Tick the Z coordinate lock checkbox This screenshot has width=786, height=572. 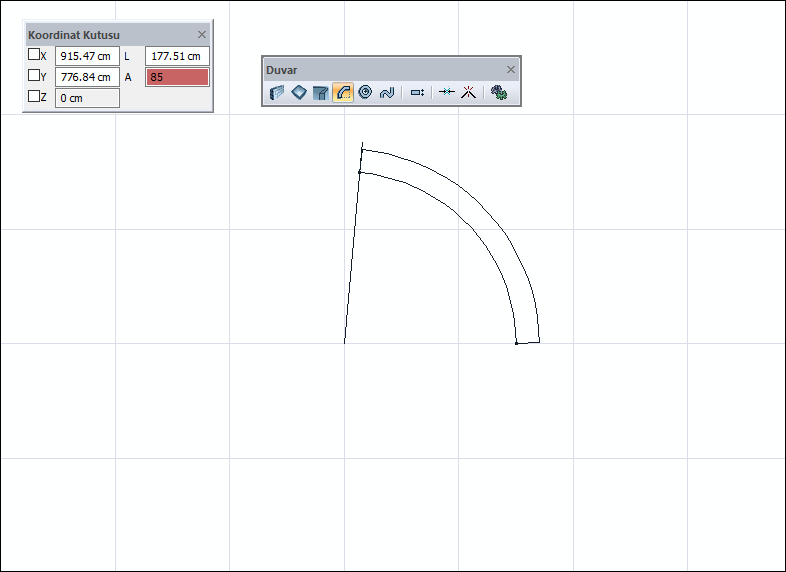tap(34, 97)
